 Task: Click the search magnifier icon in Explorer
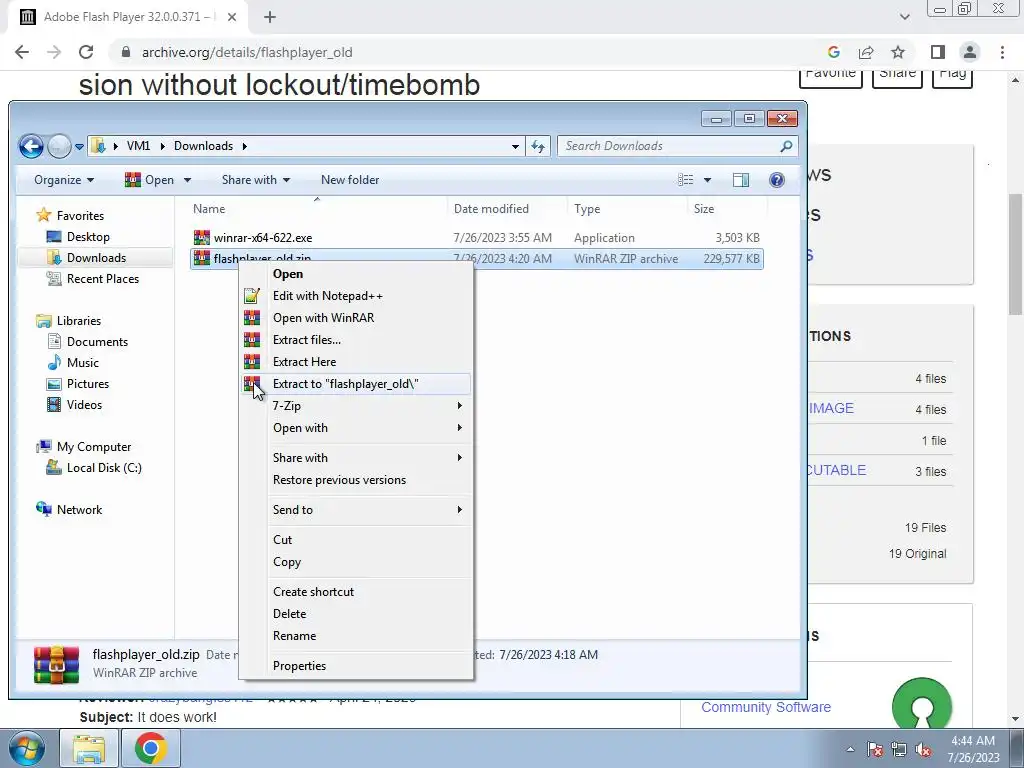[x=786, y=146]
